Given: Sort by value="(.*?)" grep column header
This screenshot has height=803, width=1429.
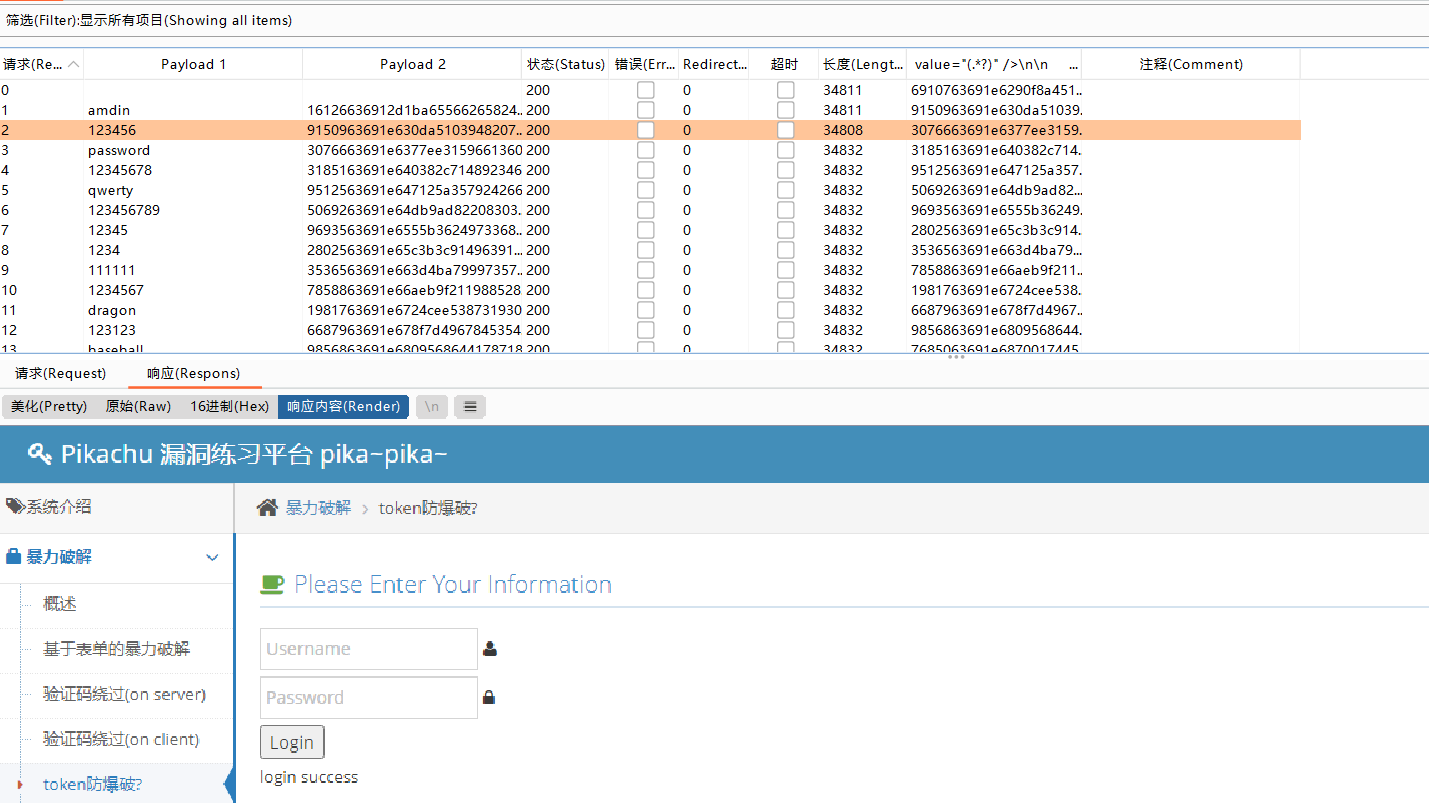Looking at the screenshot, I should coord(994,64).
